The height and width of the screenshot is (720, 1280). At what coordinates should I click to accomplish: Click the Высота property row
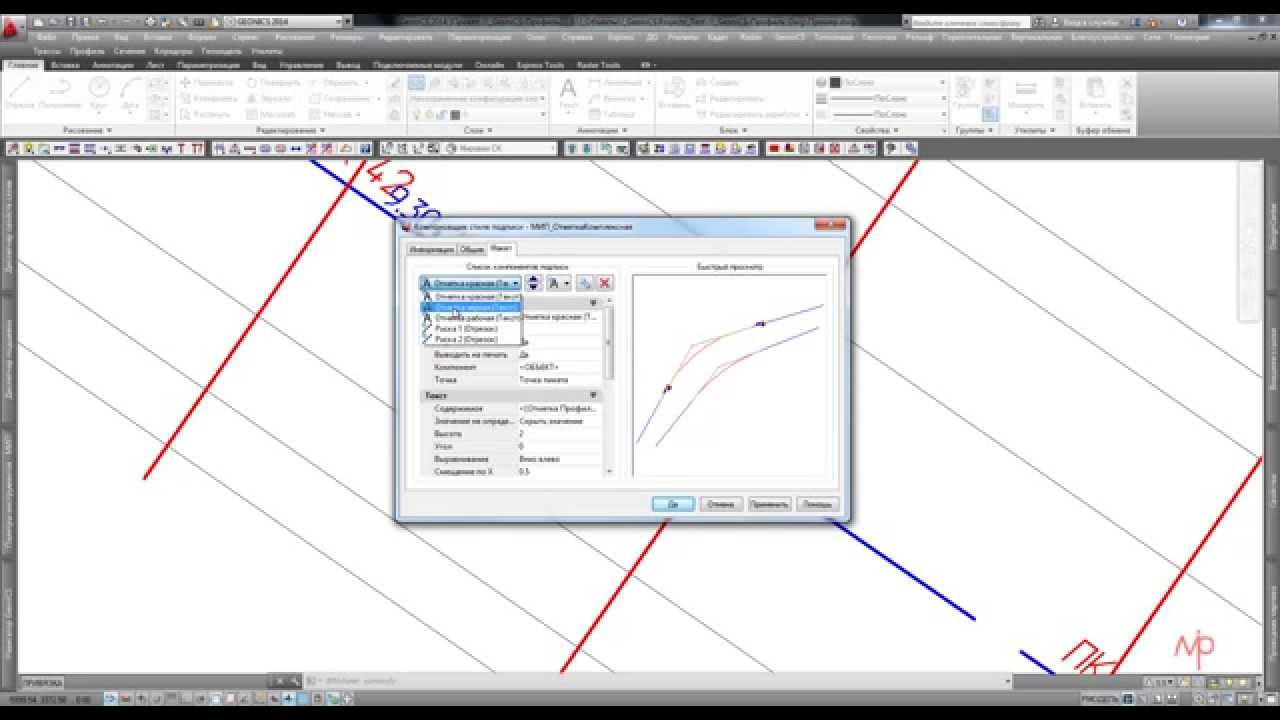pyautogui.click(x=512, y=434)
